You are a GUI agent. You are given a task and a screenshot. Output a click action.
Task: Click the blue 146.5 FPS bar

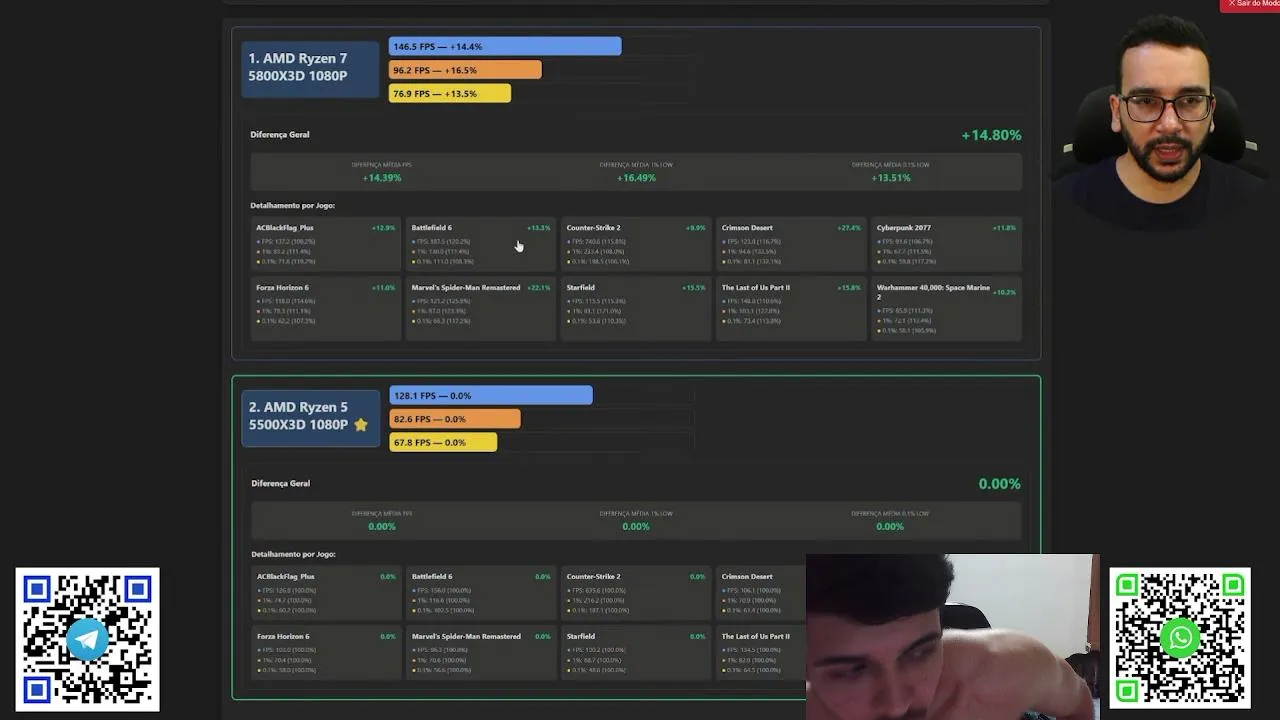[x=505, y=46]
